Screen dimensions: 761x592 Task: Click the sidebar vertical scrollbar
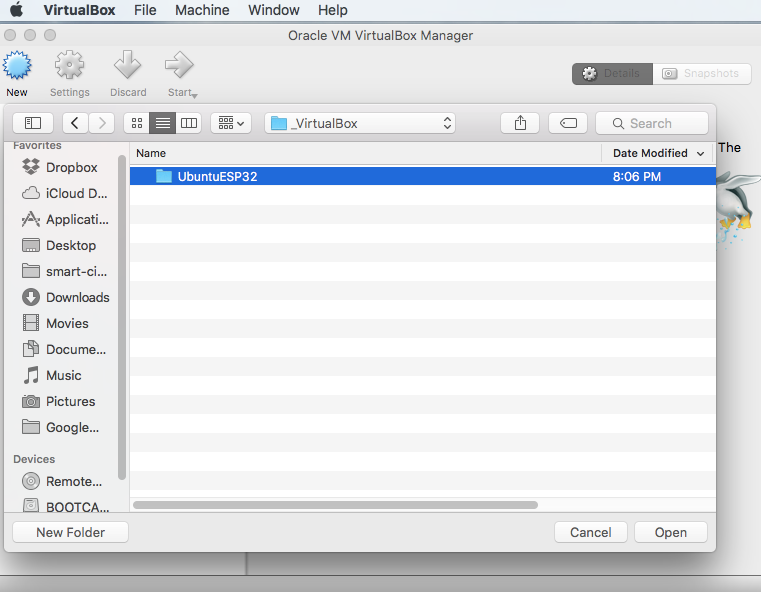[122, 317]
